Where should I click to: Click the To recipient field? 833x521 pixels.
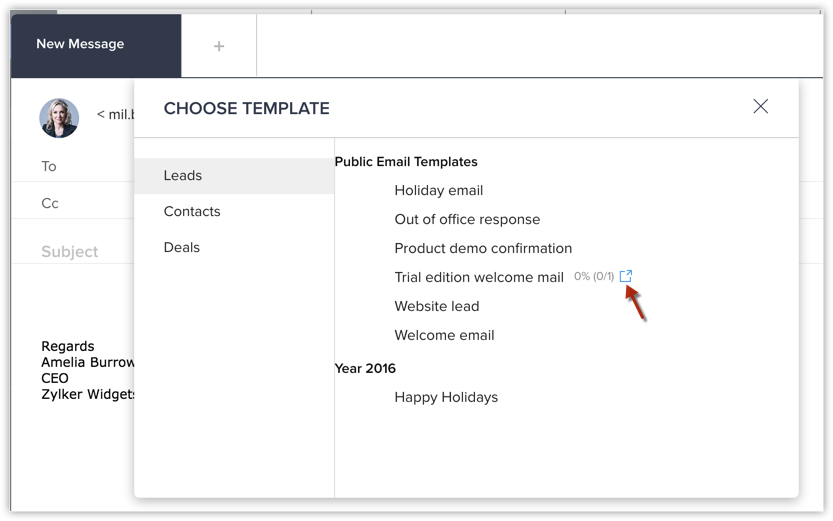point(73,167)
